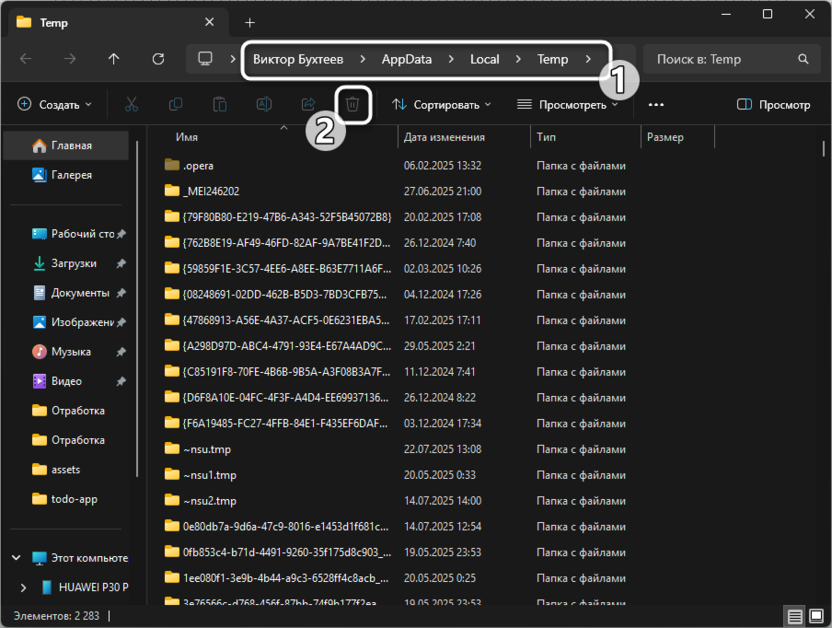Screen dimensions: 832x628
Task: Switch to details view layout icon
Action: pos(794,616)
